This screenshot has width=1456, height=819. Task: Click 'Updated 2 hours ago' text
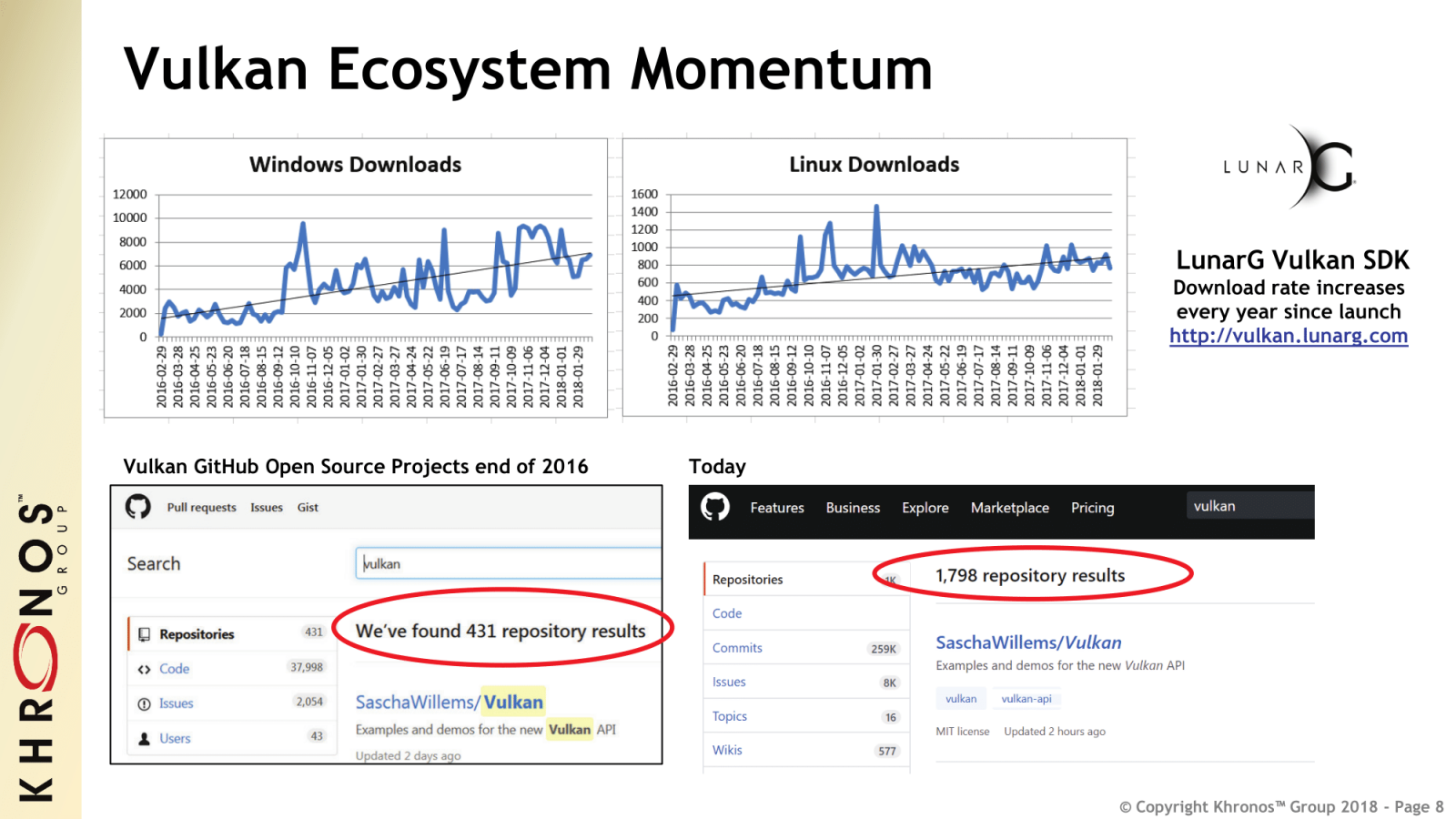1055,732
